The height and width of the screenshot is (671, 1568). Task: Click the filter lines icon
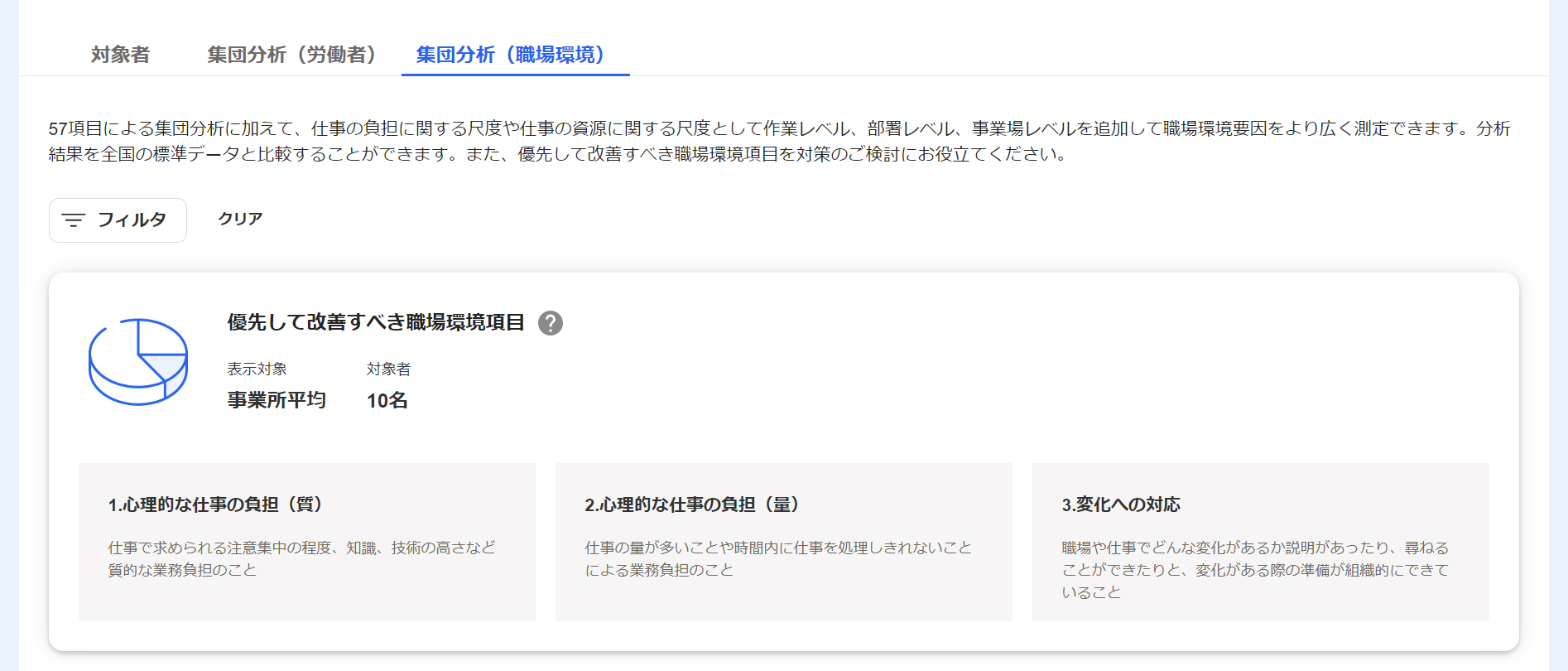click(x=74, y=220)
